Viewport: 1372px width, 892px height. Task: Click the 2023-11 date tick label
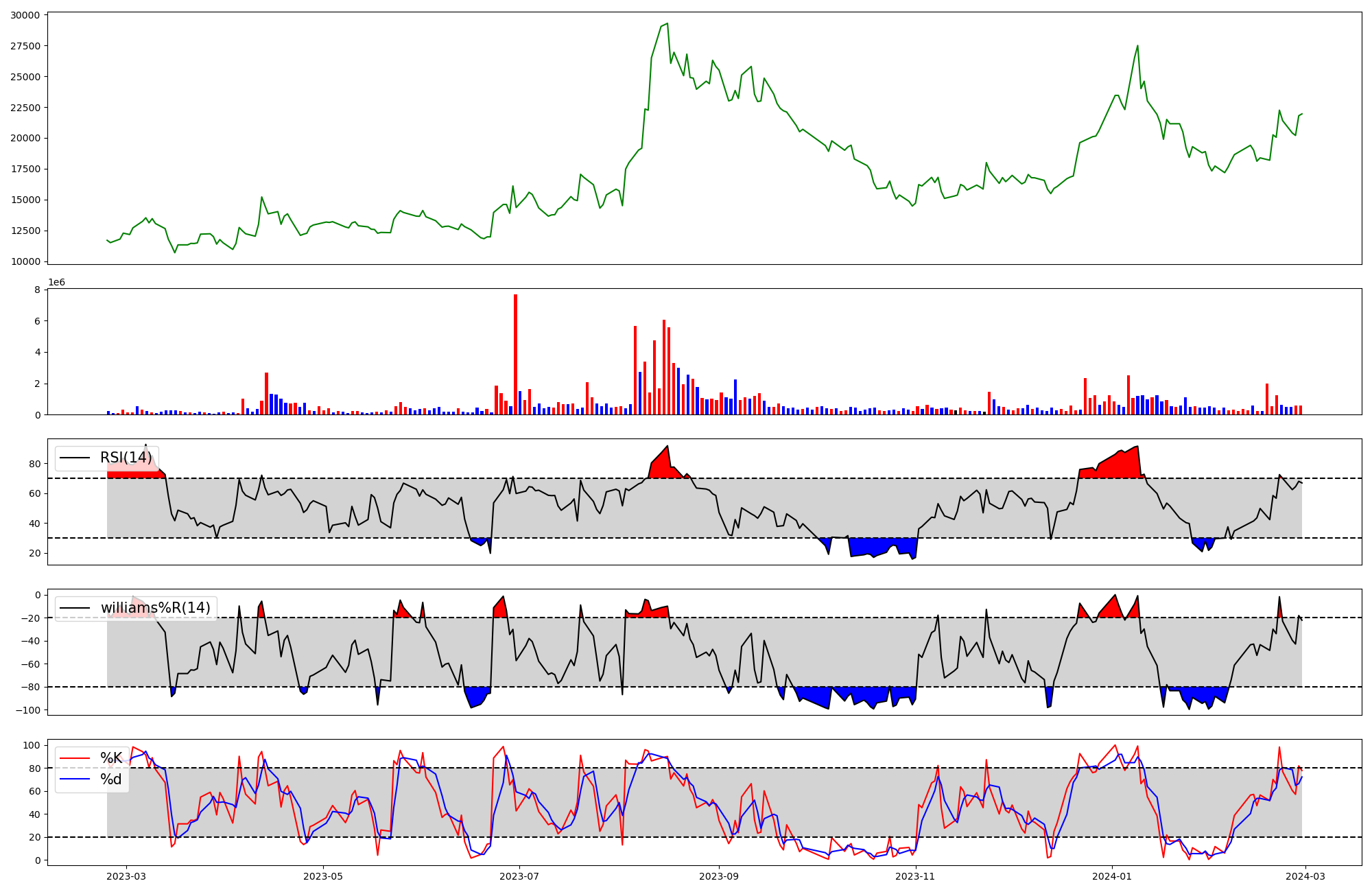tap(916, 876)
